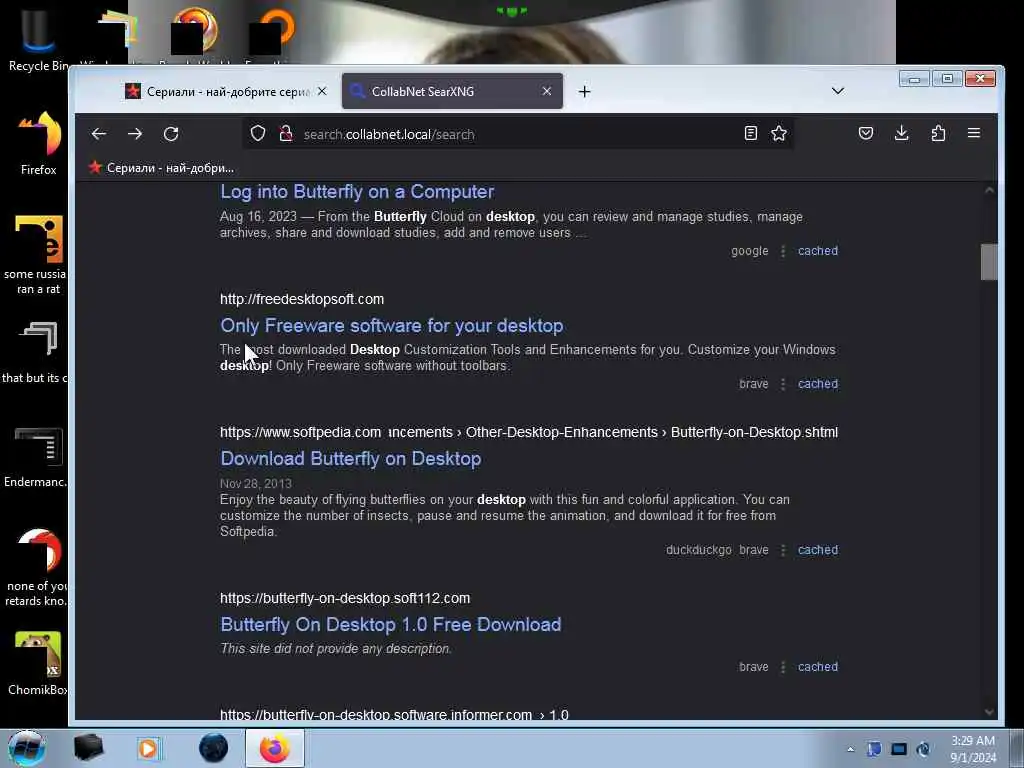This screenshot has width=1024, height=768.
Task: Select the ChomikBox desktop icon
Action: point(37,663)
